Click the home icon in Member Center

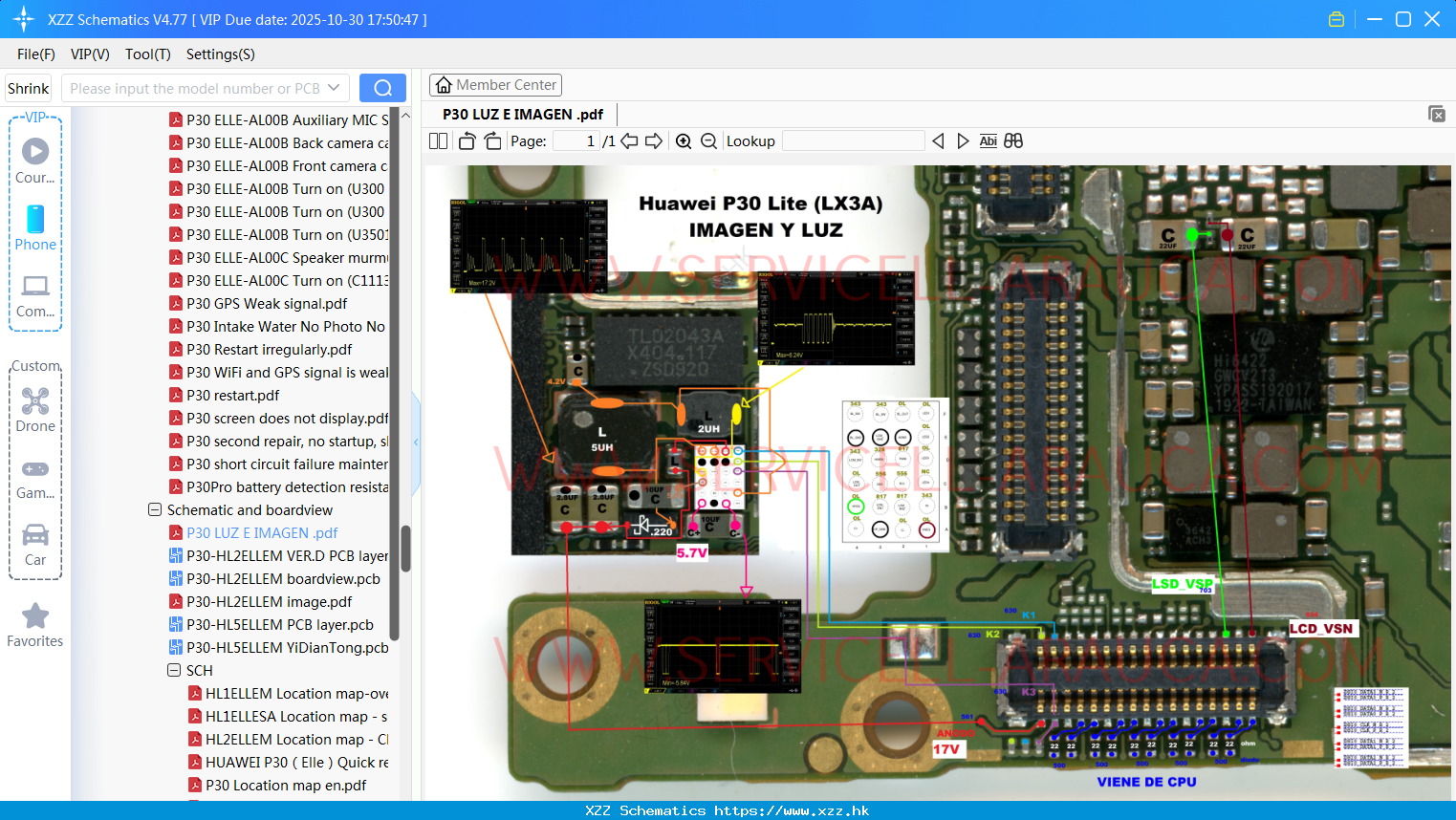click(x=444, y=85)
